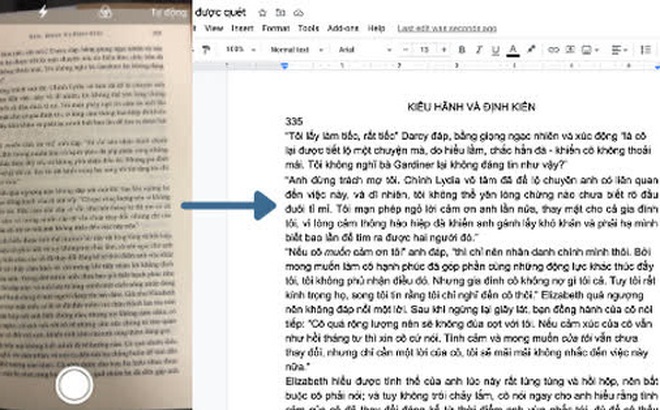Click the move to folder icon
Screen dimensions: 660x410
click(x=280, y=13)
